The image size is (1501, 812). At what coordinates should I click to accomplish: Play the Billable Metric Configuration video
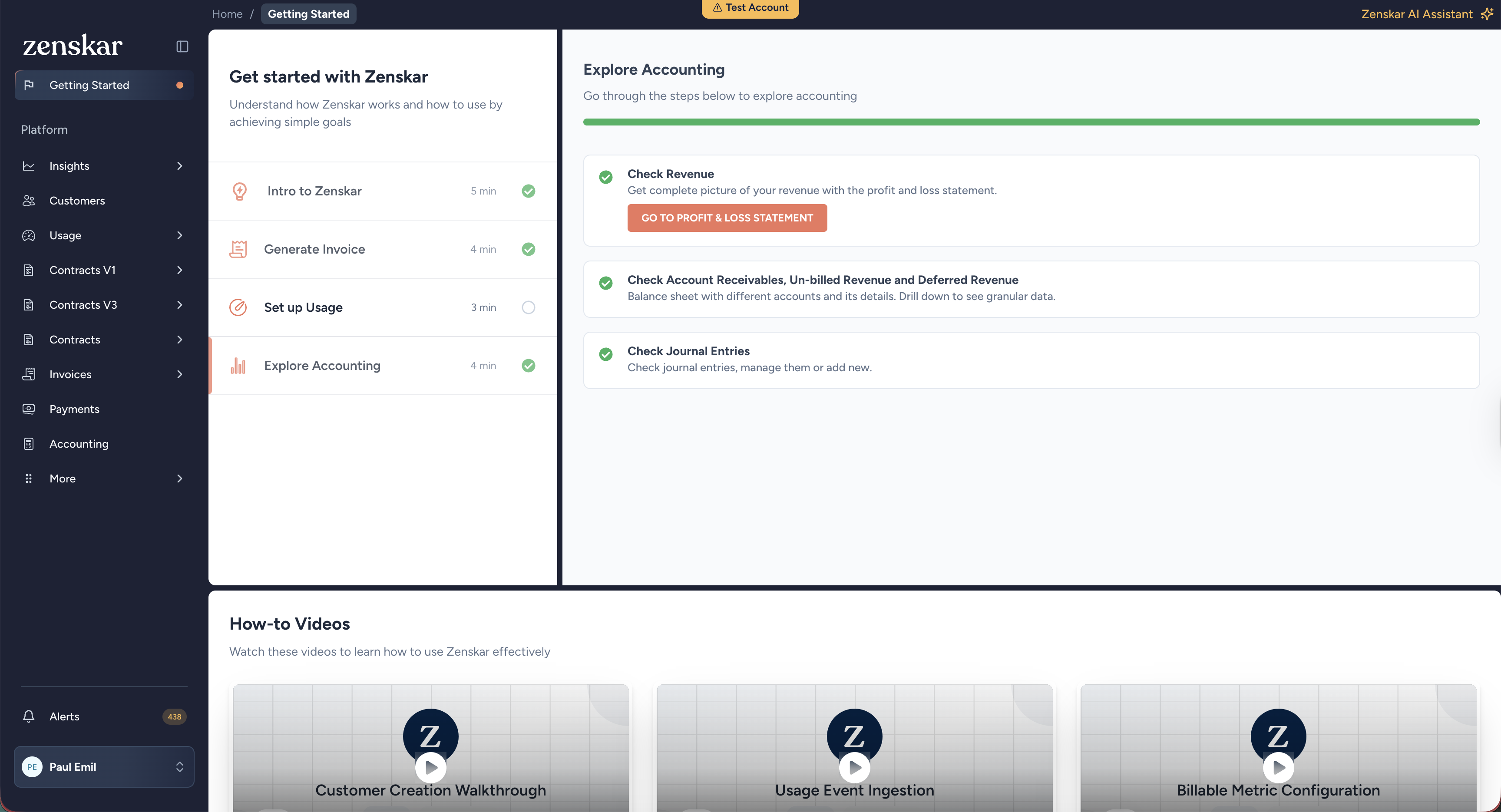1279,768
